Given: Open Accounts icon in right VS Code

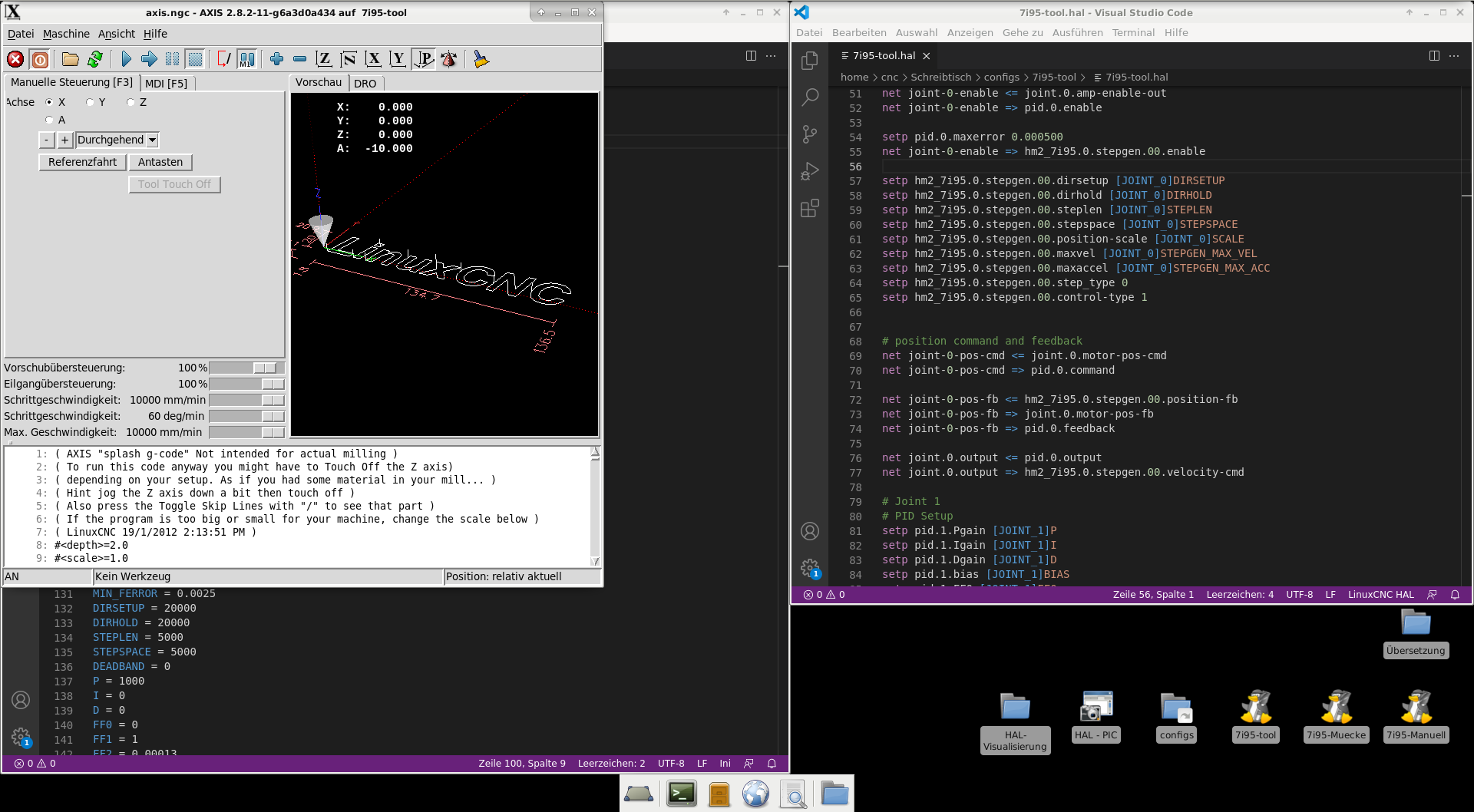Looking at the screenshot, I should [810, 531].
